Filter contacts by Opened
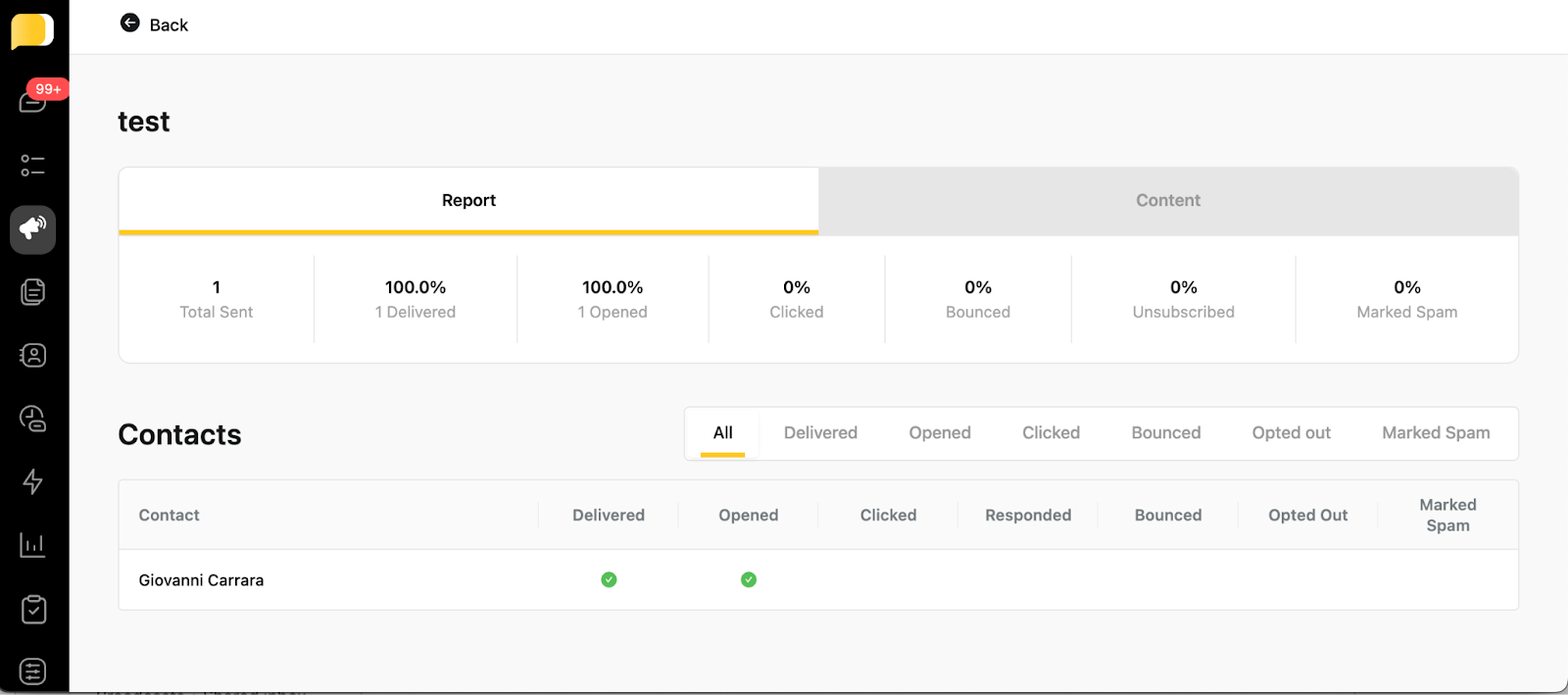Screen dimensions: 1568x695 [939, 432]
